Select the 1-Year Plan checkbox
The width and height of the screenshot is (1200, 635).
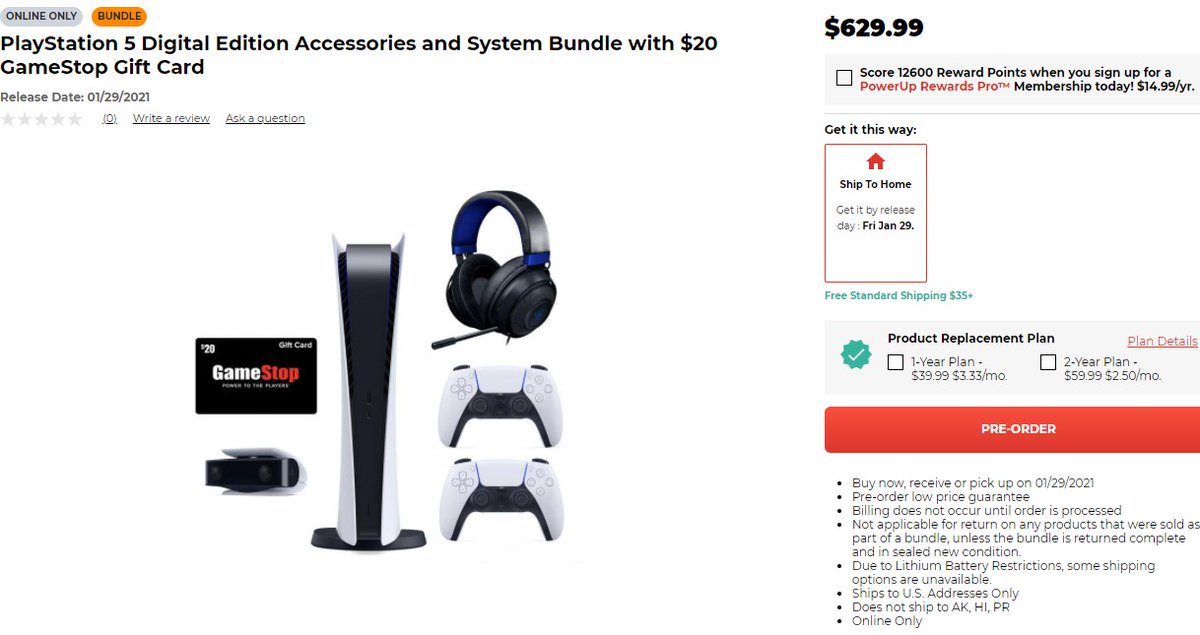pyautogui.click(x=896, y=362)
